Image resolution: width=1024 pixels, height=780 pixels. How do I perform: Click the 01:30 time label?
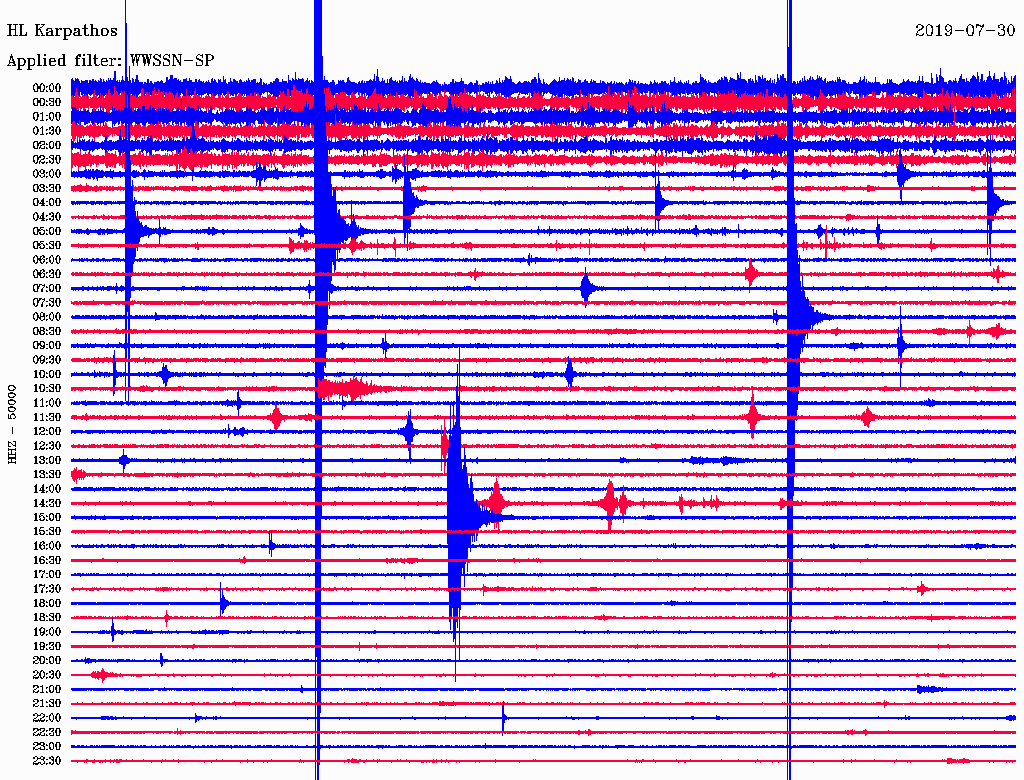[x=47, y=131]
